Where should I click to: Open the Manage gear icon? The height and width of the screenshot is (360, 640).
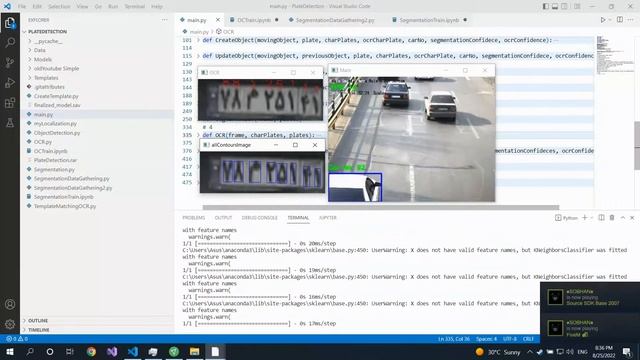click(x=10, y=324)
